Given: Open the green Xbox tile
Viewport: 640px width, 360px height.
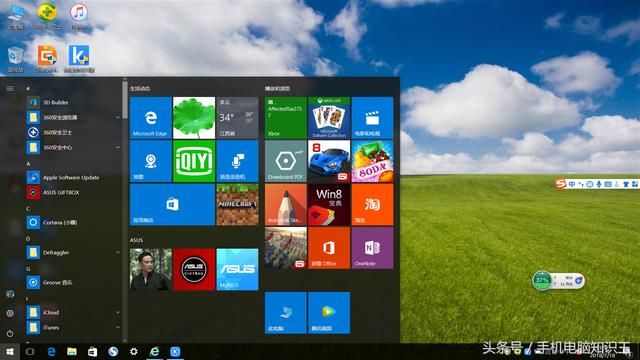Looking at the screenshot, I should (x=286, y=118).
